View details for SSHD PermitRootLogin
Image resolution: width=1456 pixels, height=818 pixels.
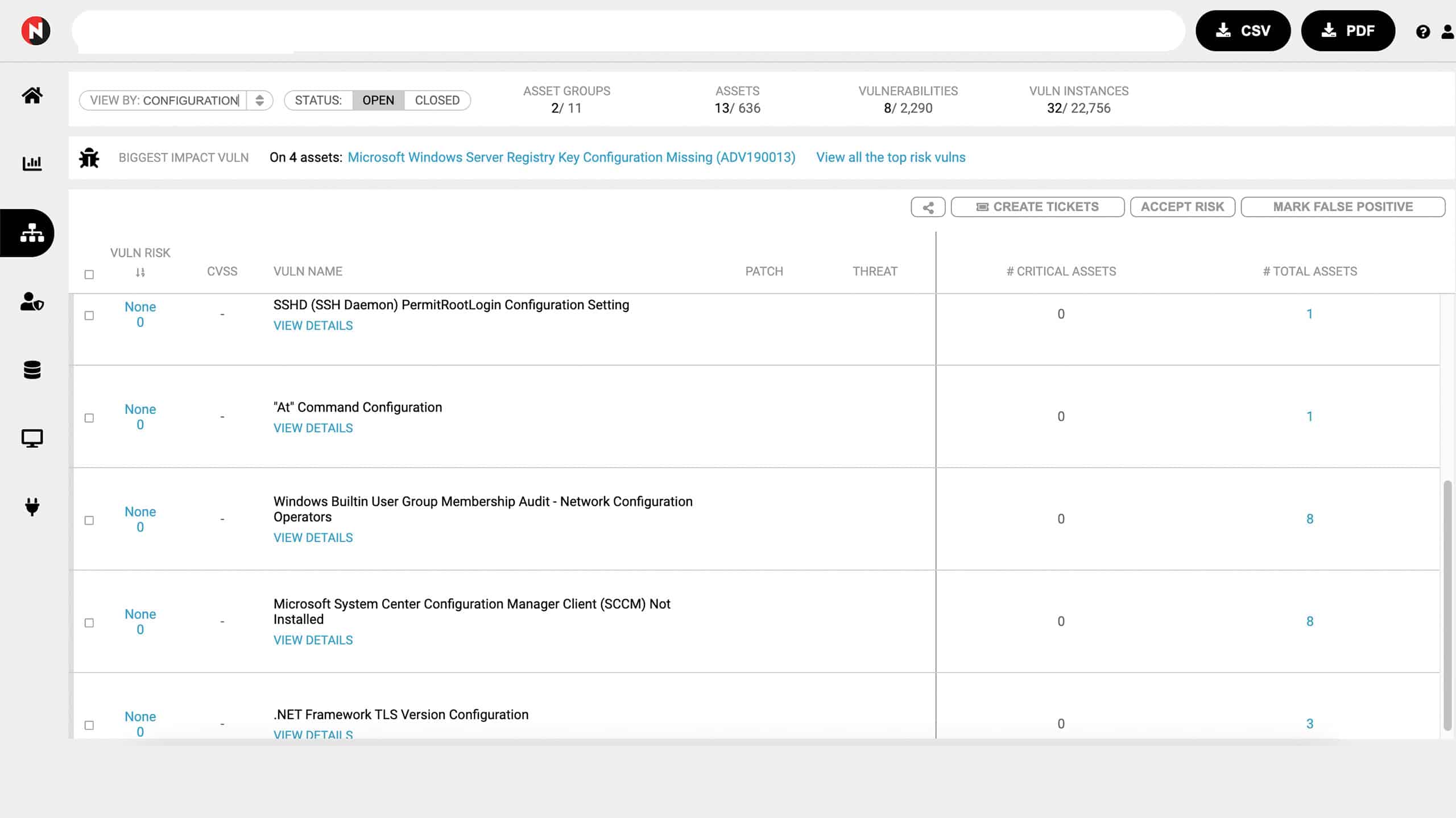tap(313, 326)
